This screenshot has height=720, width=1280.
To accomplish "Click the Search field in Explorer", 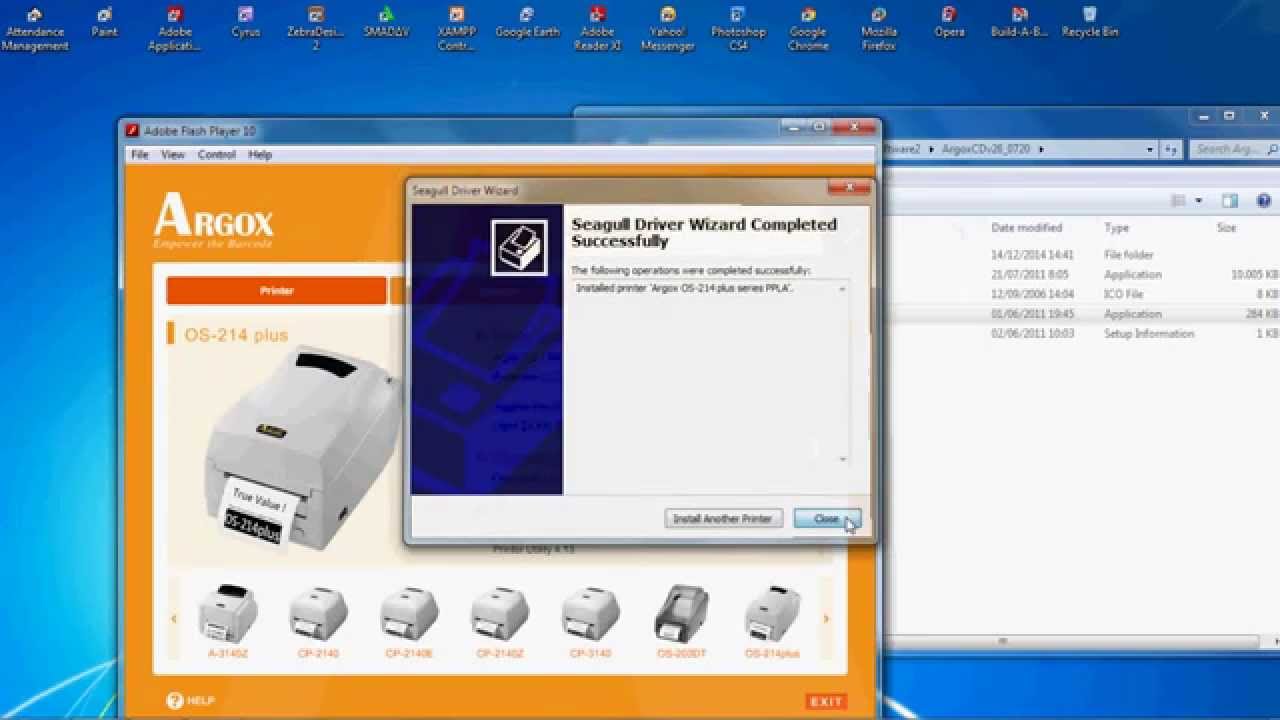I will [x=1236, y=149].
